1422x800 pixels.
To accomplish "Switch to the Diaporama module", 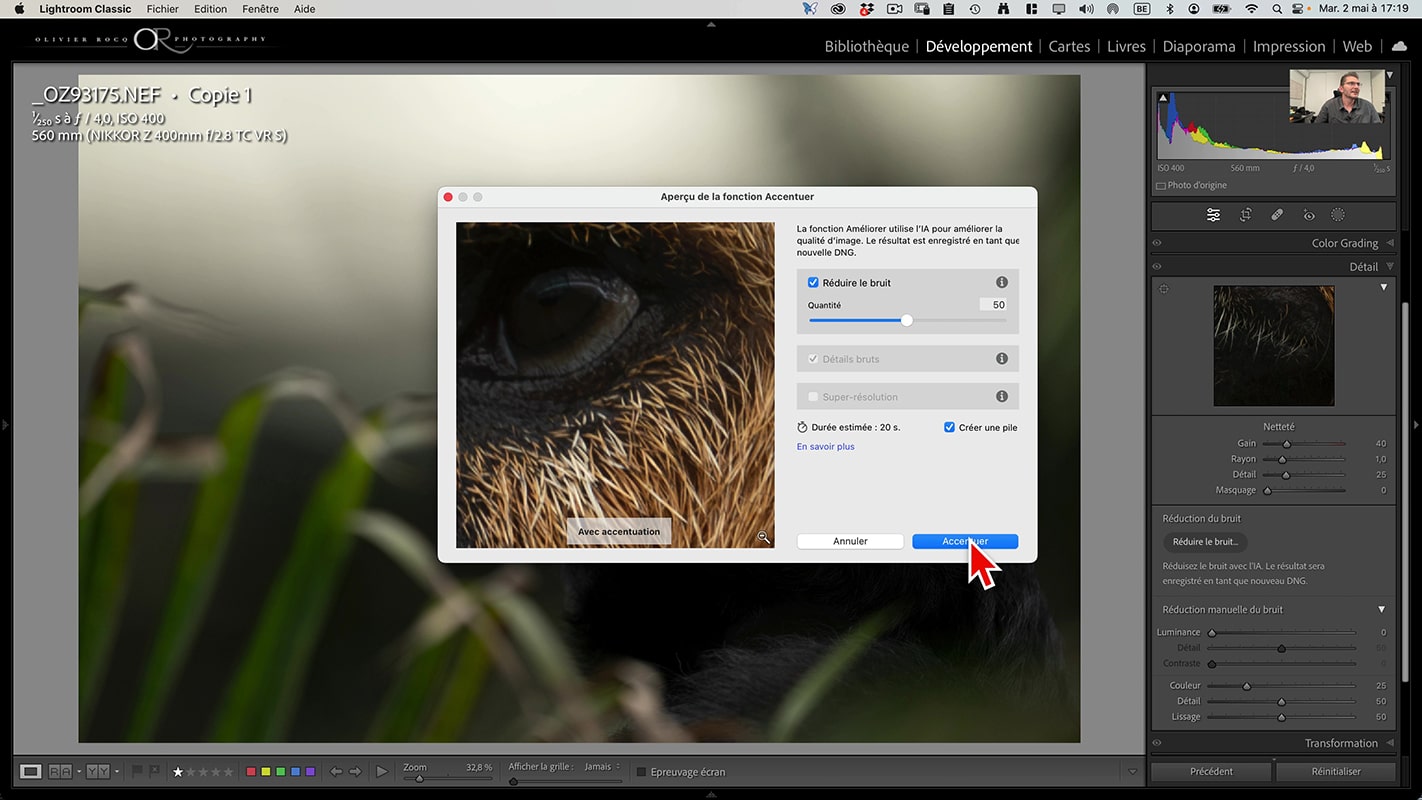I will (1199, 46).
